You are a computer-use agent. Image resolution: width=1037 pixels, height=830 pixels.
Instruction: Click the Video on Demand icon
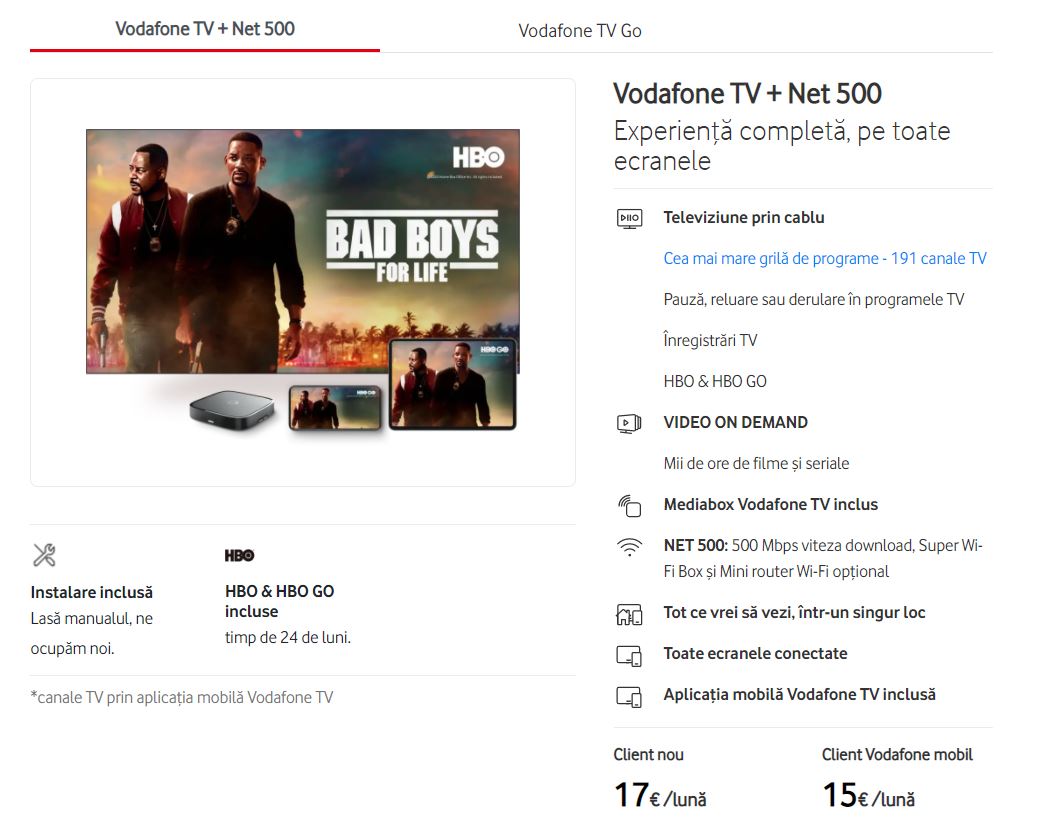pyautogui.click(x=629, y=423)
